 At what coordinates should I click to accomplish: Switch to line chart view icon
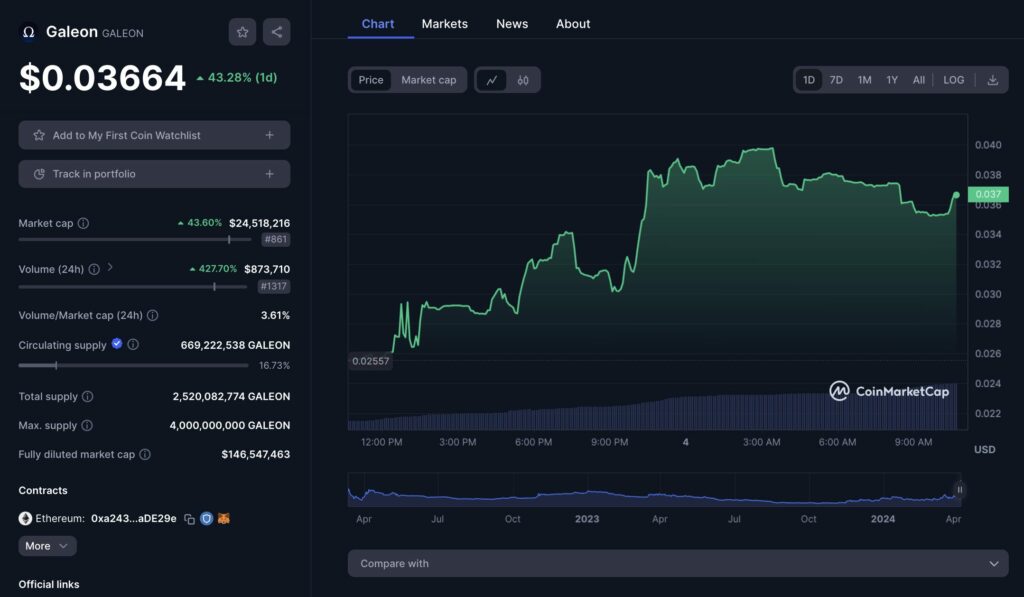pos(492,80)
